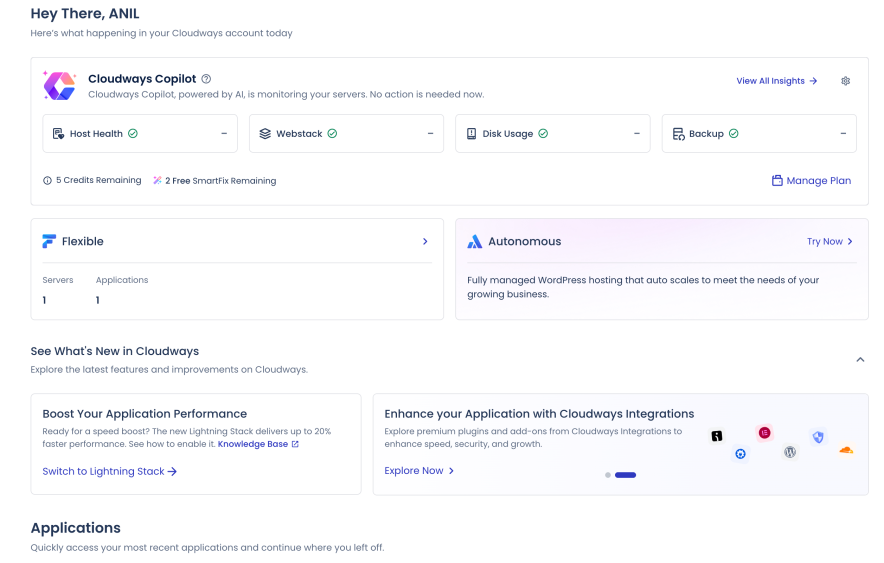The width and height of the screenshot is (884, 563).
Task: Click the Manage Plan box icon
Action: [x=777, y=180]
